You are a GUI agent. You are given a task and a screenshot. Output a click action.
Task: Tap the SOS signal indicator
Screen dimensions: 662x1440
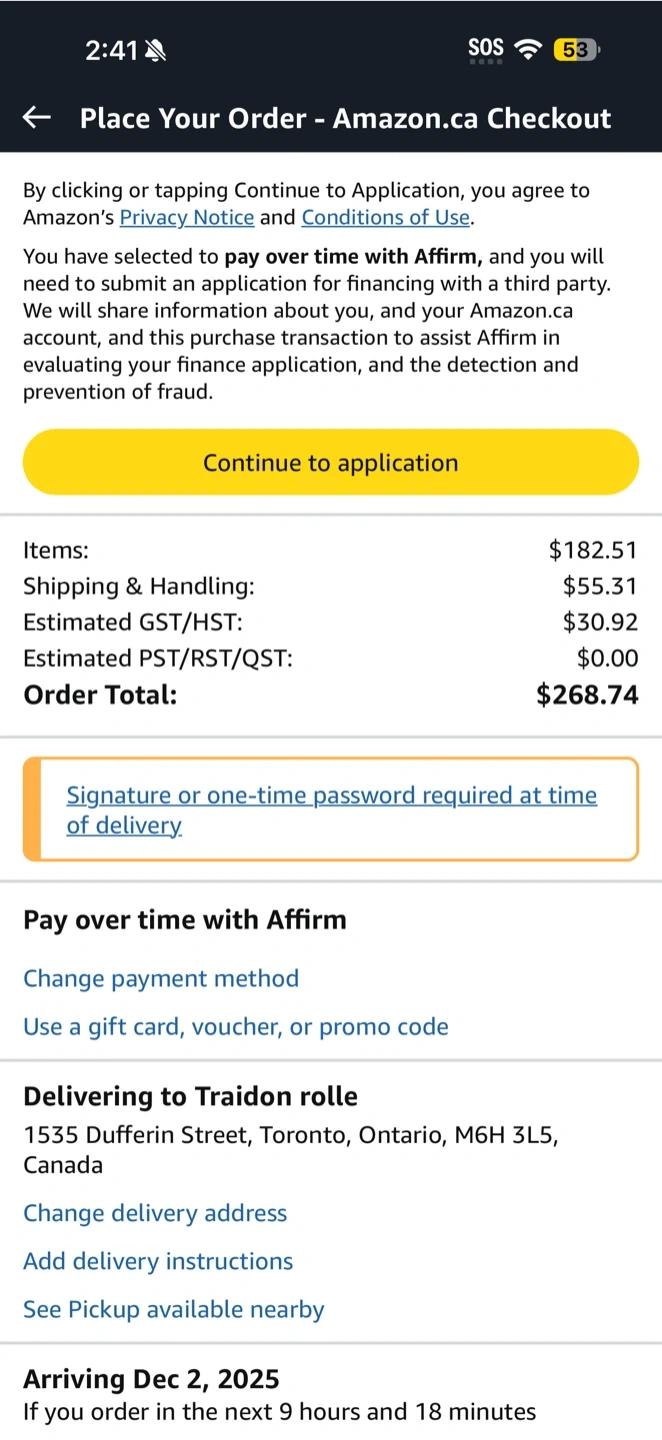(x=486, y=49)
